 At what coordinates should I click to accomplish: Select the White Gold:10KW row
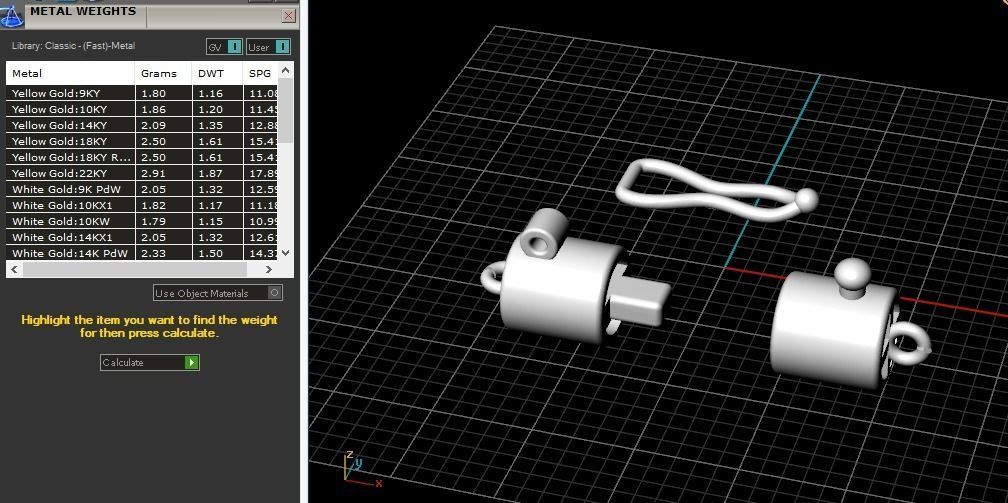[143, 221]
